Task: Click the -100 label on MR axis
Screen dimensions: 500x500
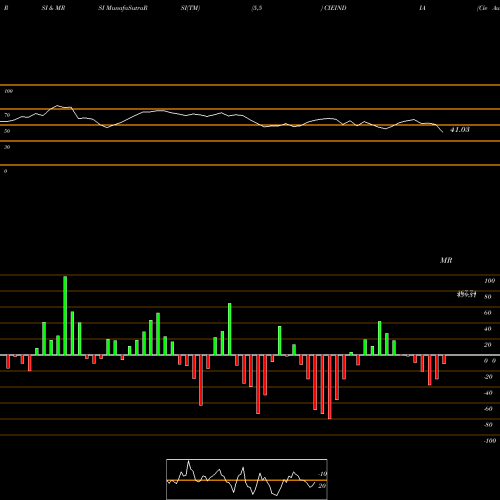Action: (490, 441)
